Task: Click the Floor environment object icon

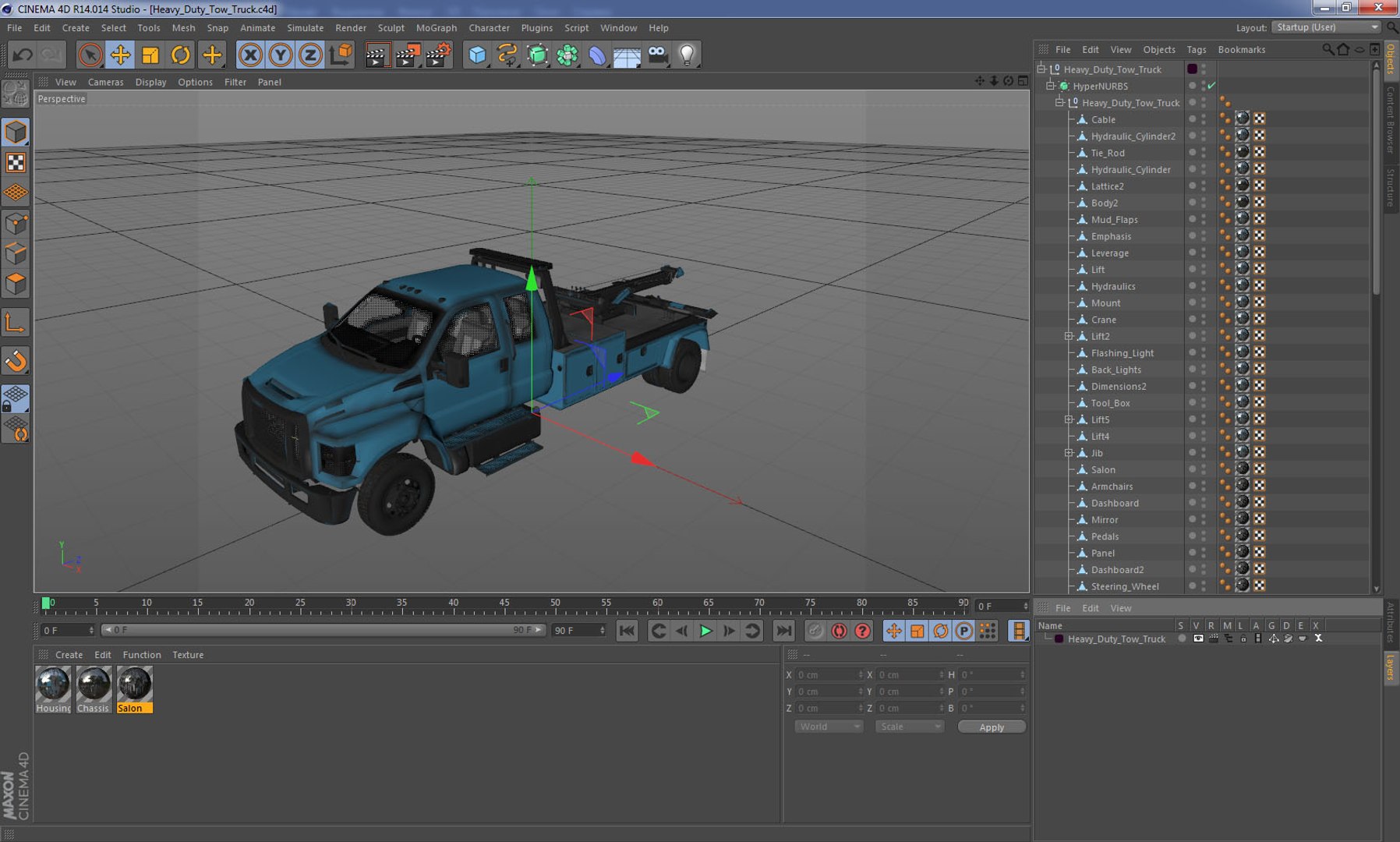Action: coord(627,55)
